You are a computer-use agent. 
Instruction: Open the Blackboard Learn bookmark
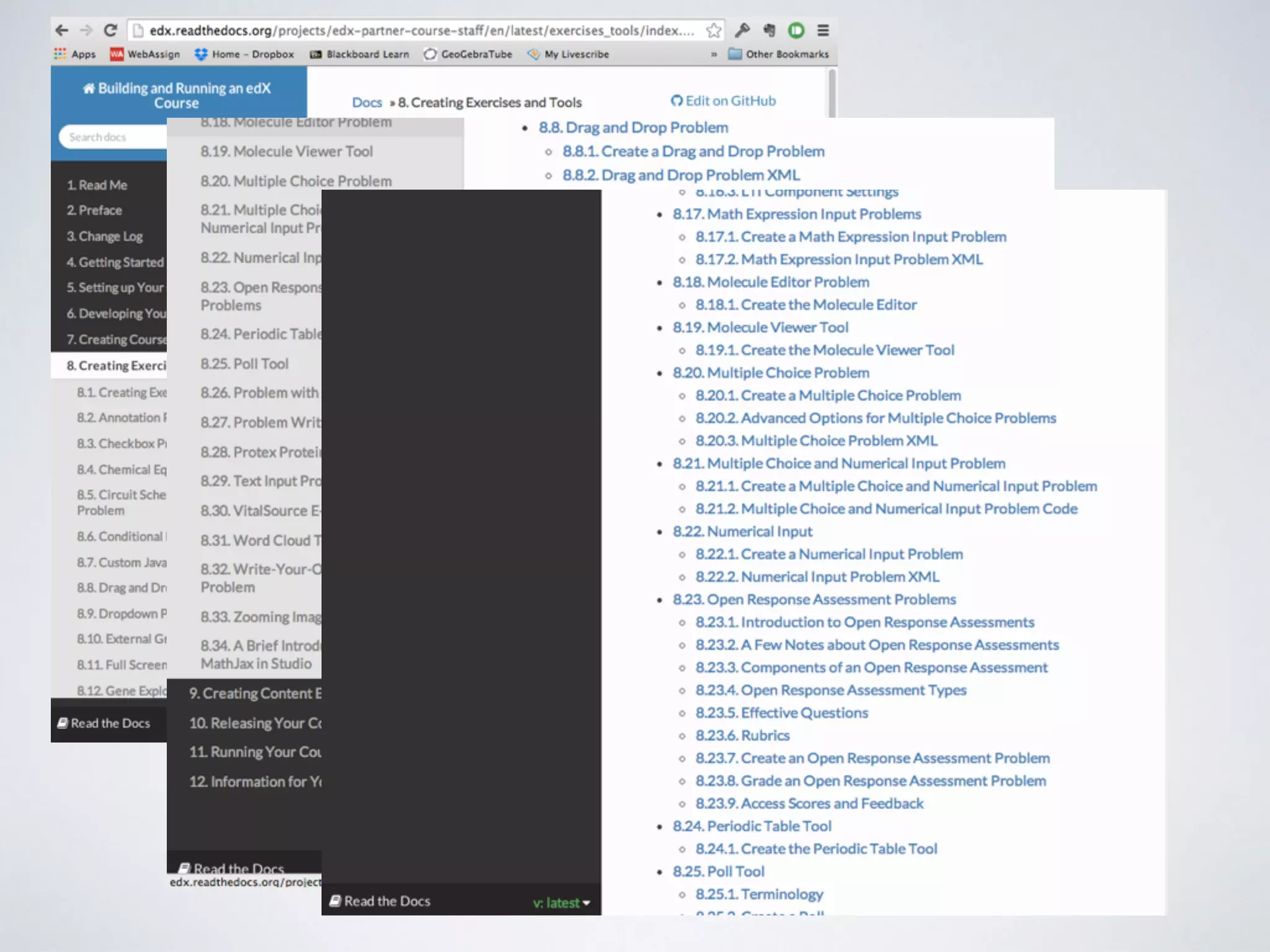360,55
